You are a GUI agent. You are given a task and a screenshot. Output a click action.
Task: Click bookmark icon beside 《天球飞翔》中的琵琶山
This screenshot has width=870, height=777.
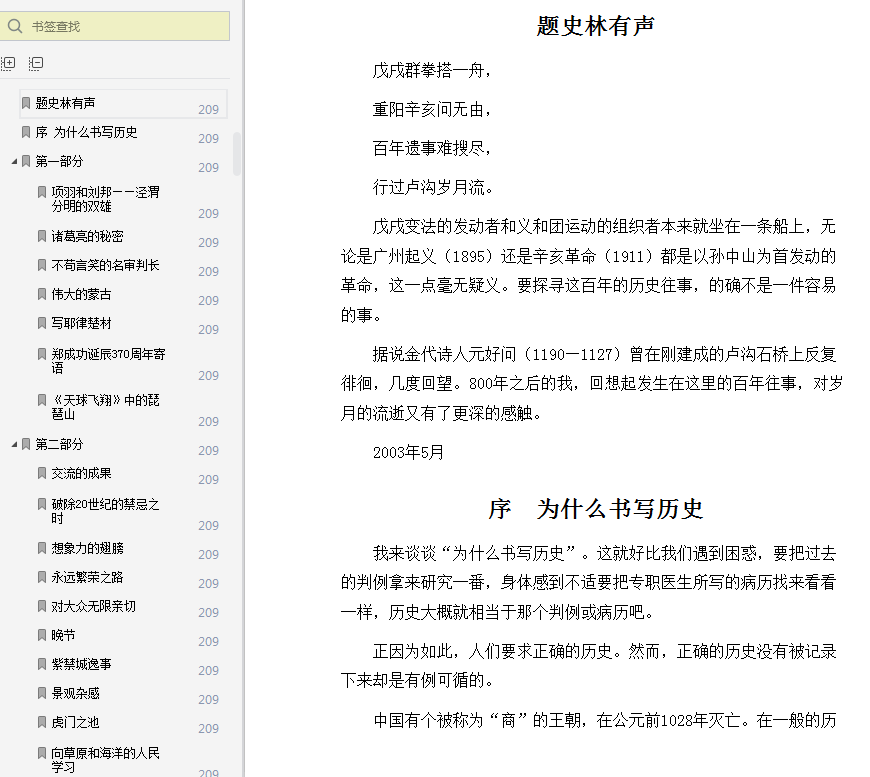point(42,400)
